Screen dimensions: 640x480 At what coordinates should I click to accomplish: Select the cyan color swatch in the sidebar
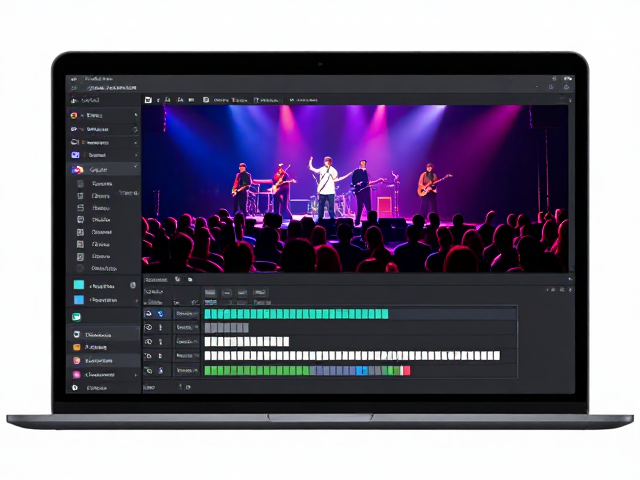click(x=78, y=284)
